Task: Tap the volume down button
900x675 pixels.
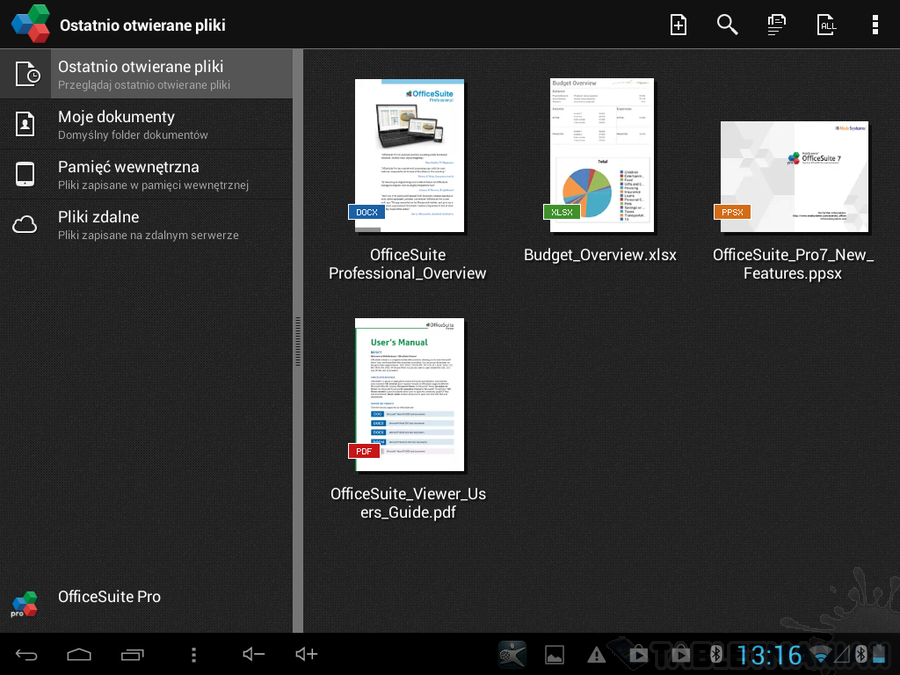Action: click(x=253, y=654)
